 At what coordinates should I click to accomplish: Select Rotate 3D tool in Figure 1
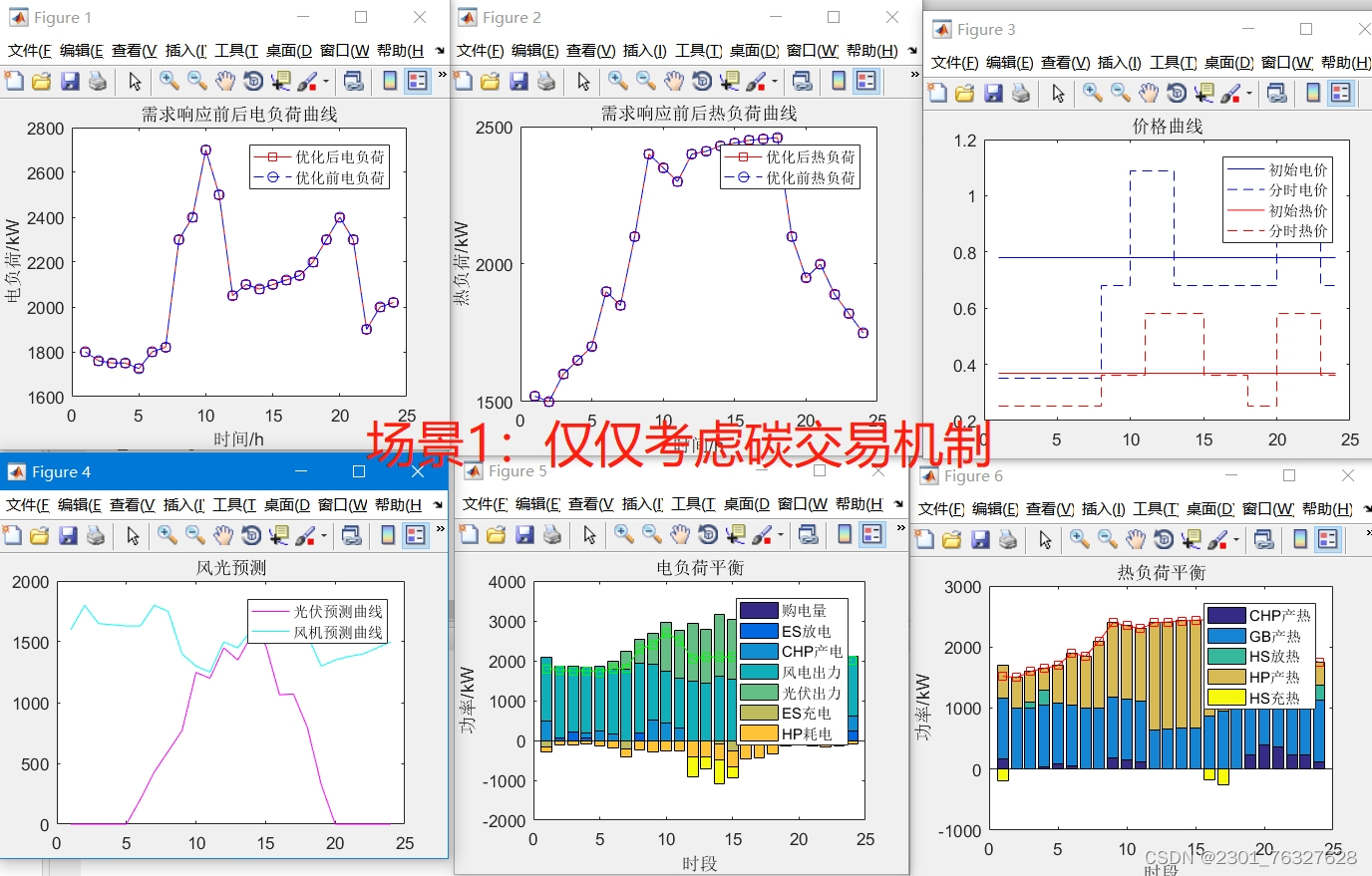click(x=253, y=81)
